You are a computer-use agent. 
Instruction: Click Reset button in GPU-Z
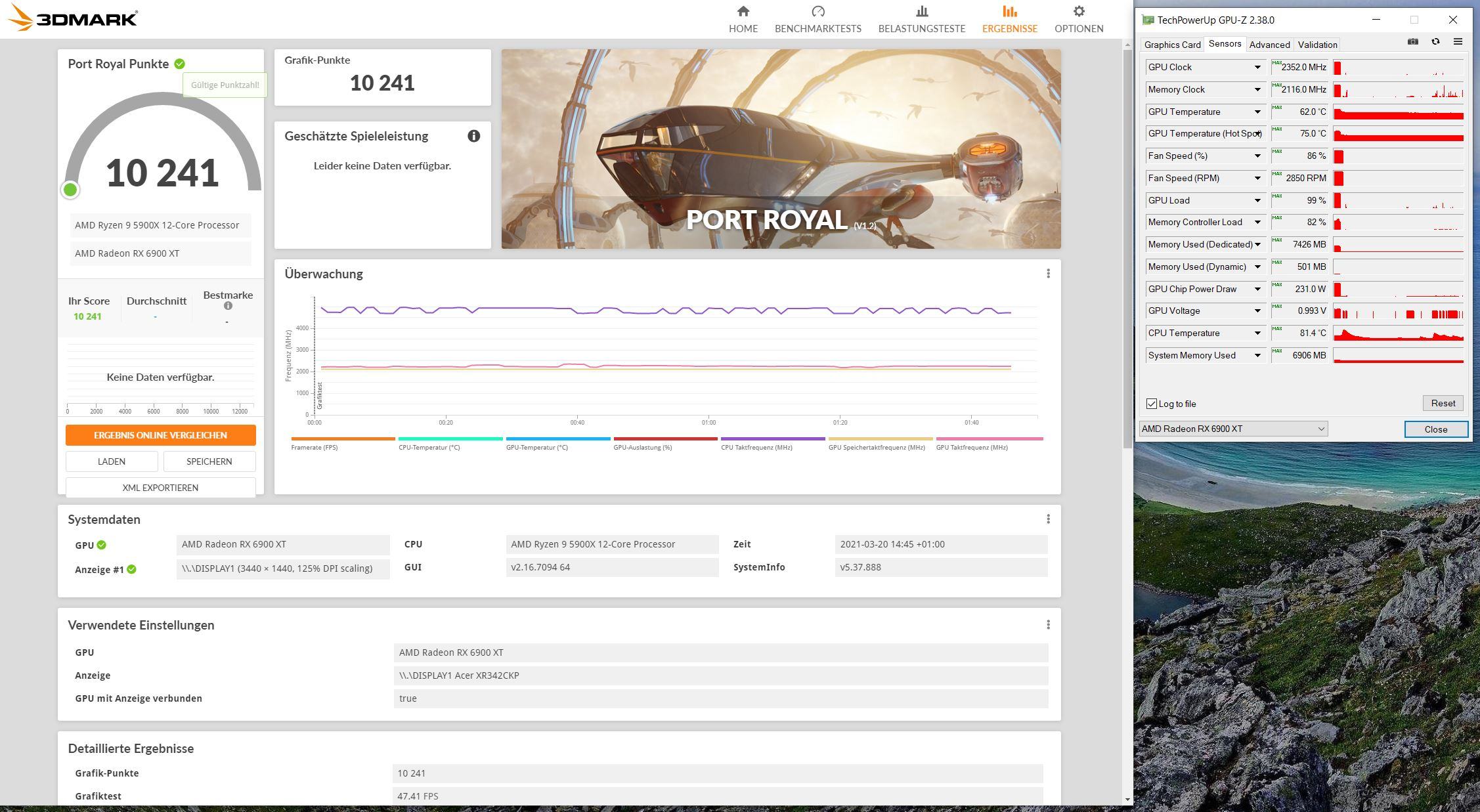(x=1443, y=403)
